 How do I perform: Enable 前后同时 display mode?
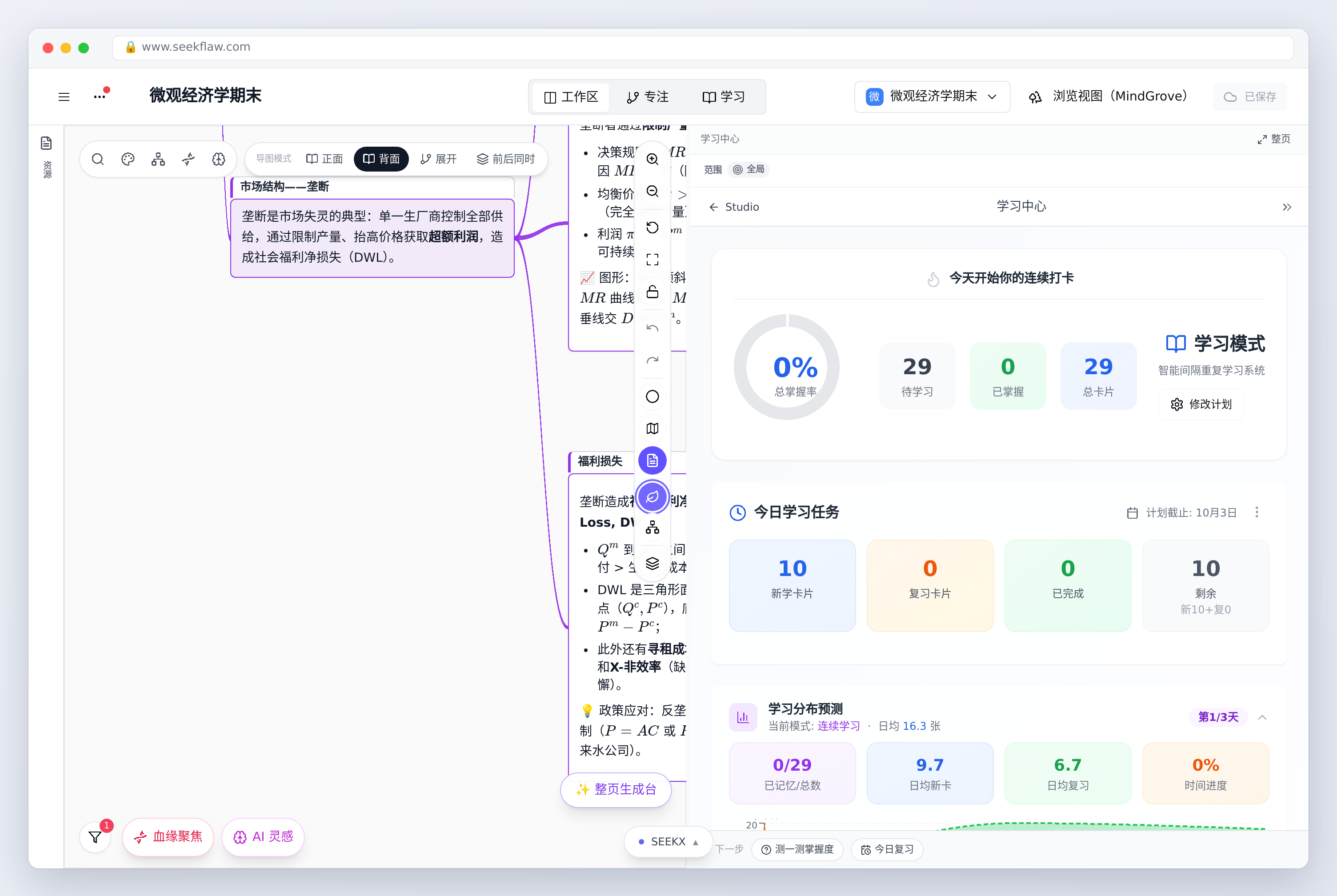[x=506, y=159]
